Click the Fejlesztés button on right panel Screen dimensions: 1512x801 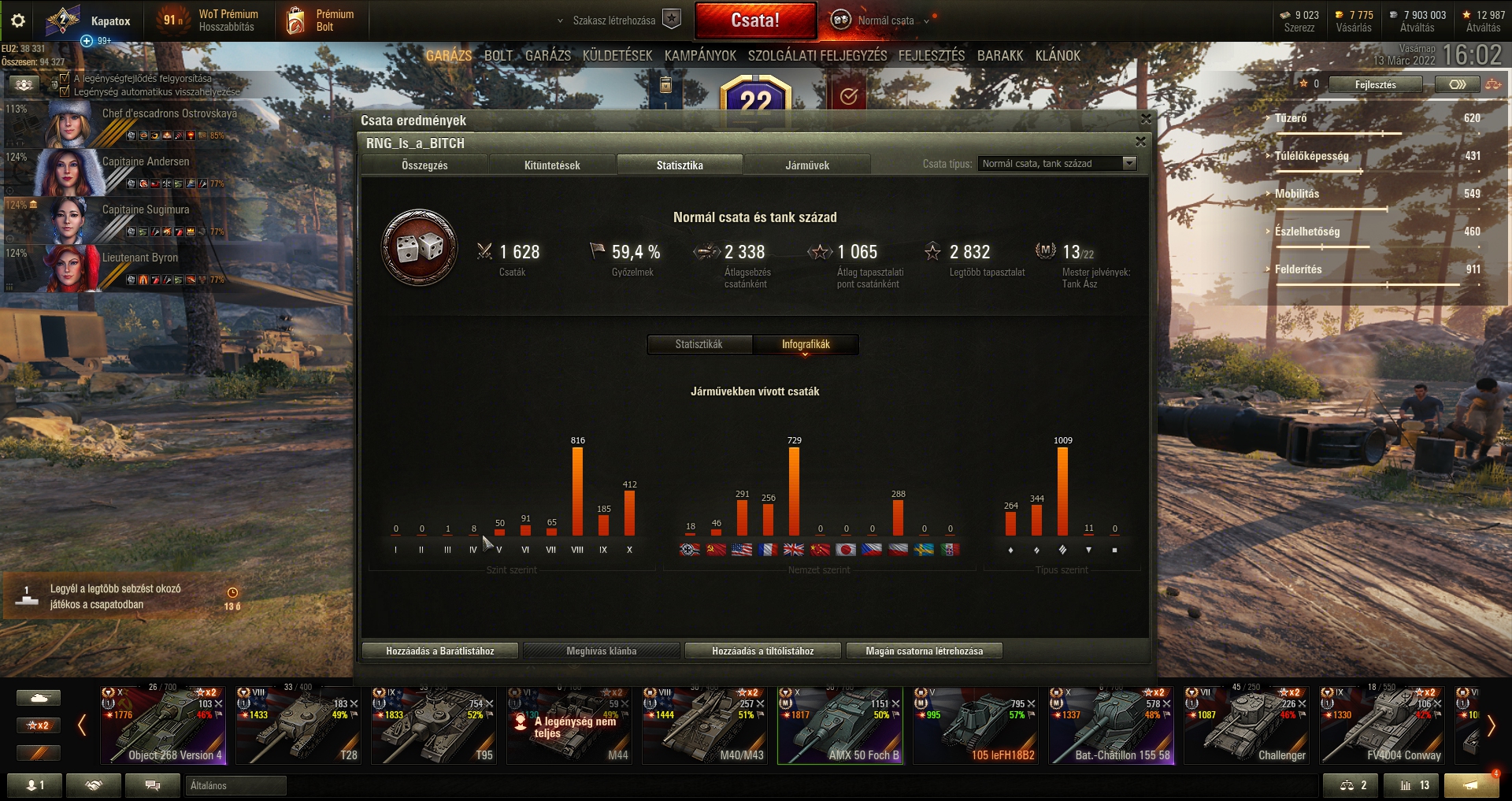coord(1375,84)
